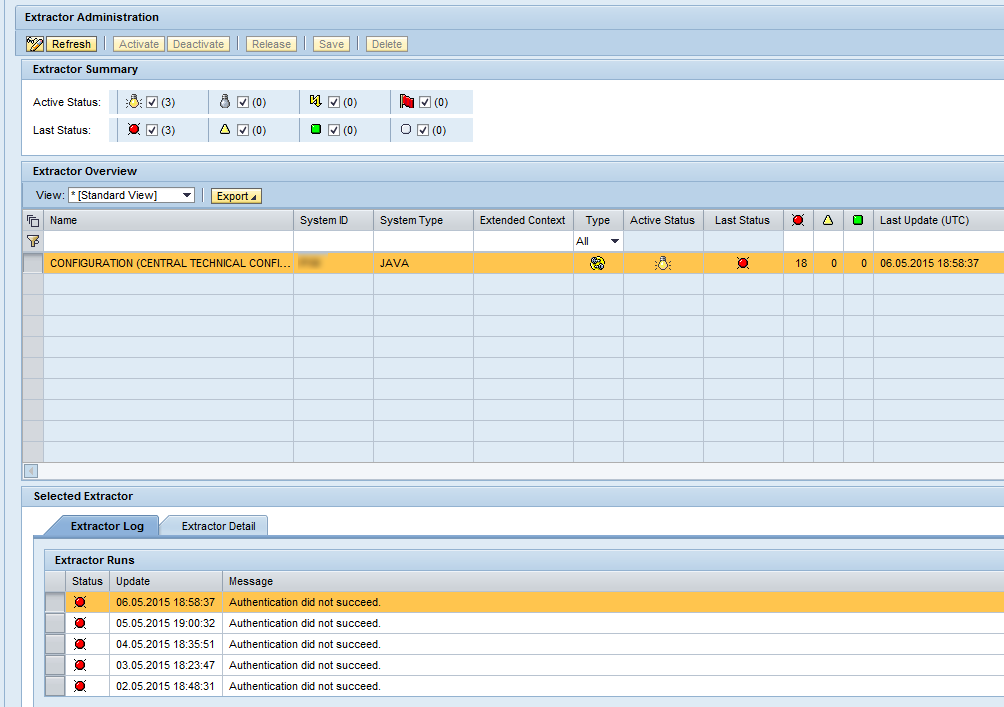The height and width of the screenshot is (707, 1004).
Task: Toggle the red flag (0) checkbox
Action: [425, 102]
